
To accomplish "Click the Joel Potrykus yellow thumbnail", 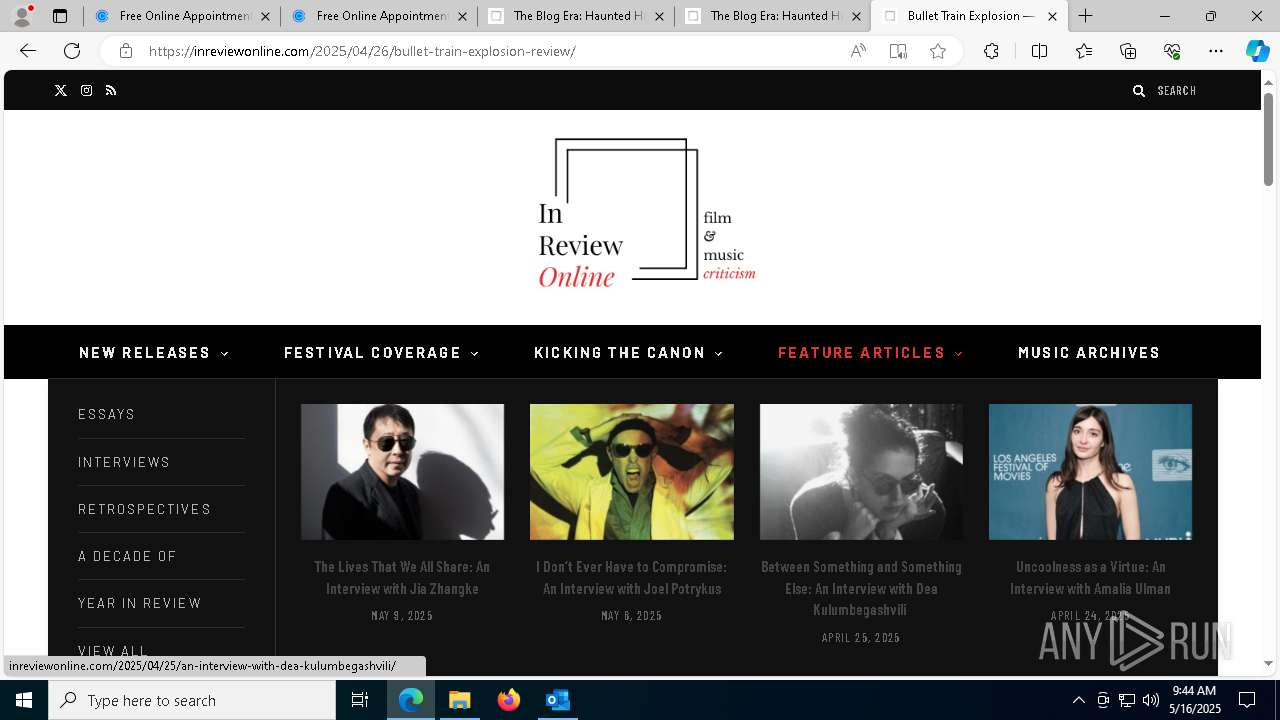I will [631, 472].
